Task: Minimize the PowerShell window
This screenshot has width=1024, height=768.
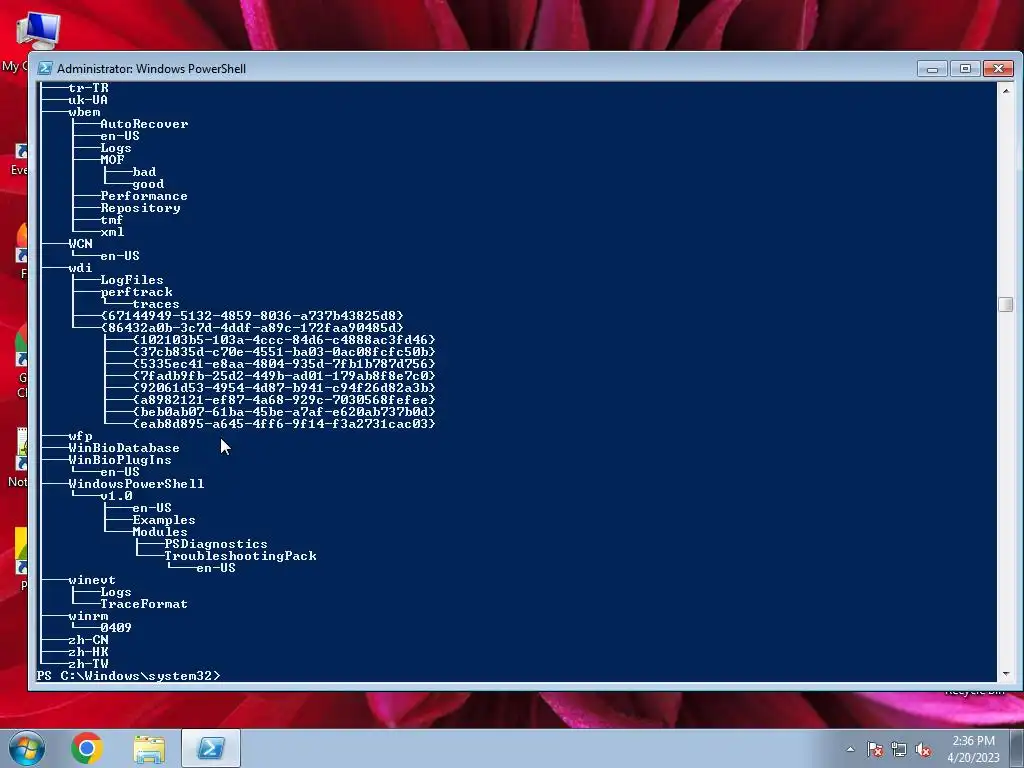Action: 932,69
